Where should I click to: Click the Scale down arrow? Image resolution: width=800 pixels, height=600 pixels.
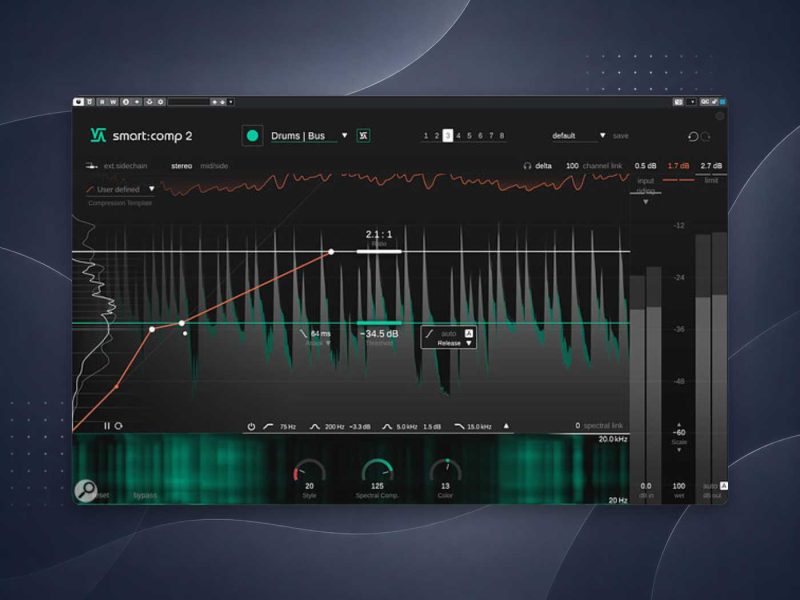point(679,450)
